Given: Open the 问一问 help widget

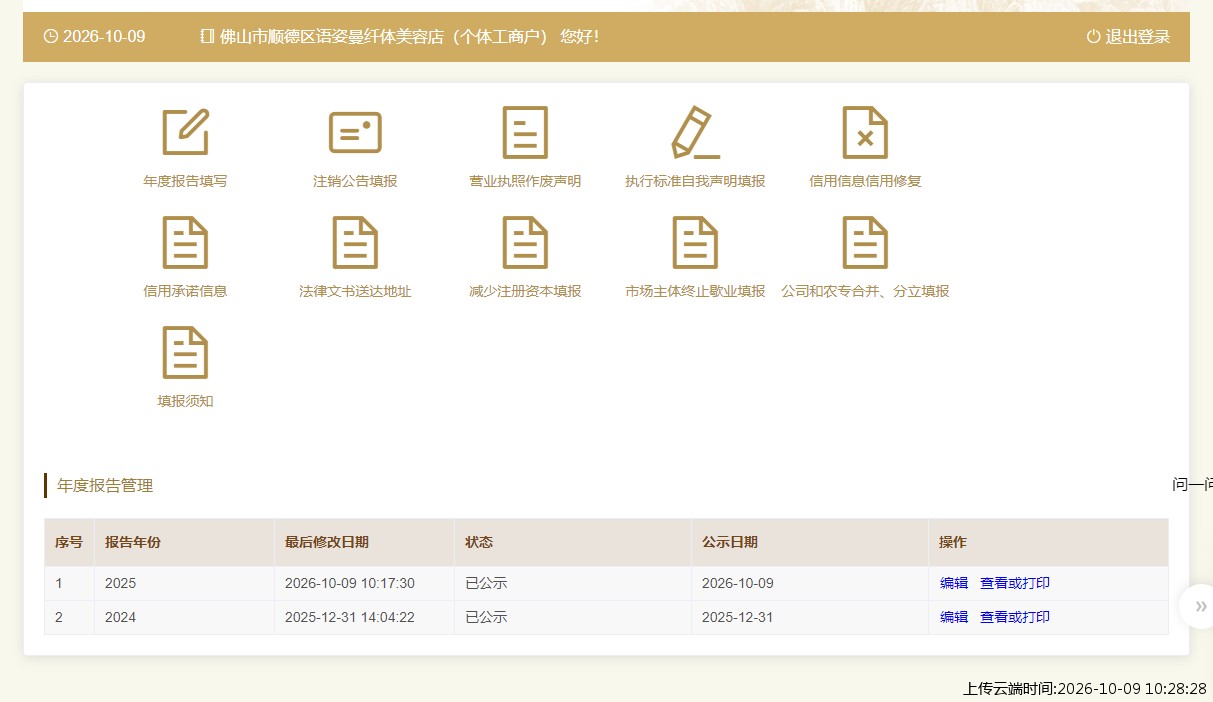Looking at the screenshot, I should tap(1192, 485).
